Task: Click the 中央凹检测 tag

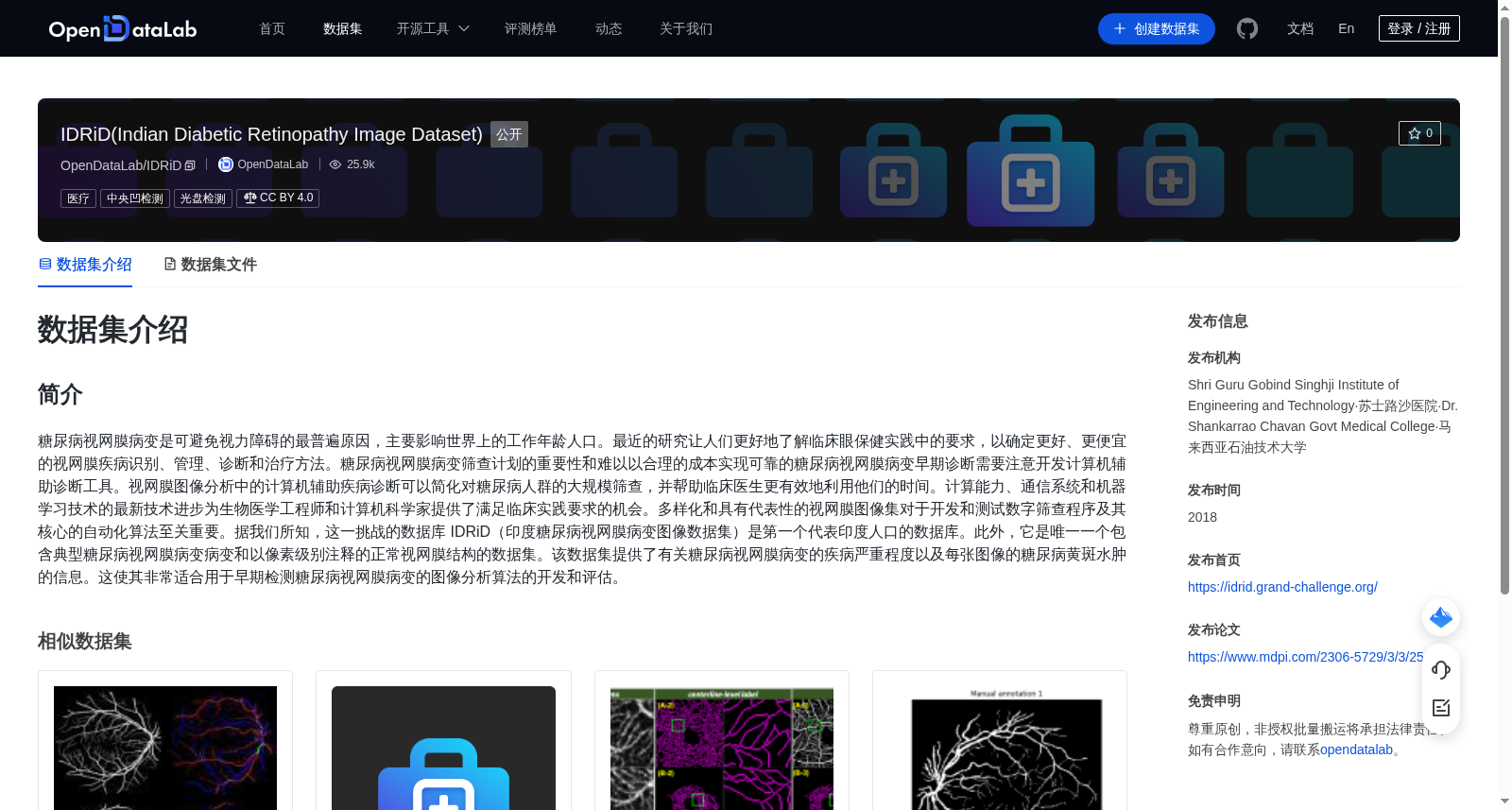Action: click(x=135, y=198)
